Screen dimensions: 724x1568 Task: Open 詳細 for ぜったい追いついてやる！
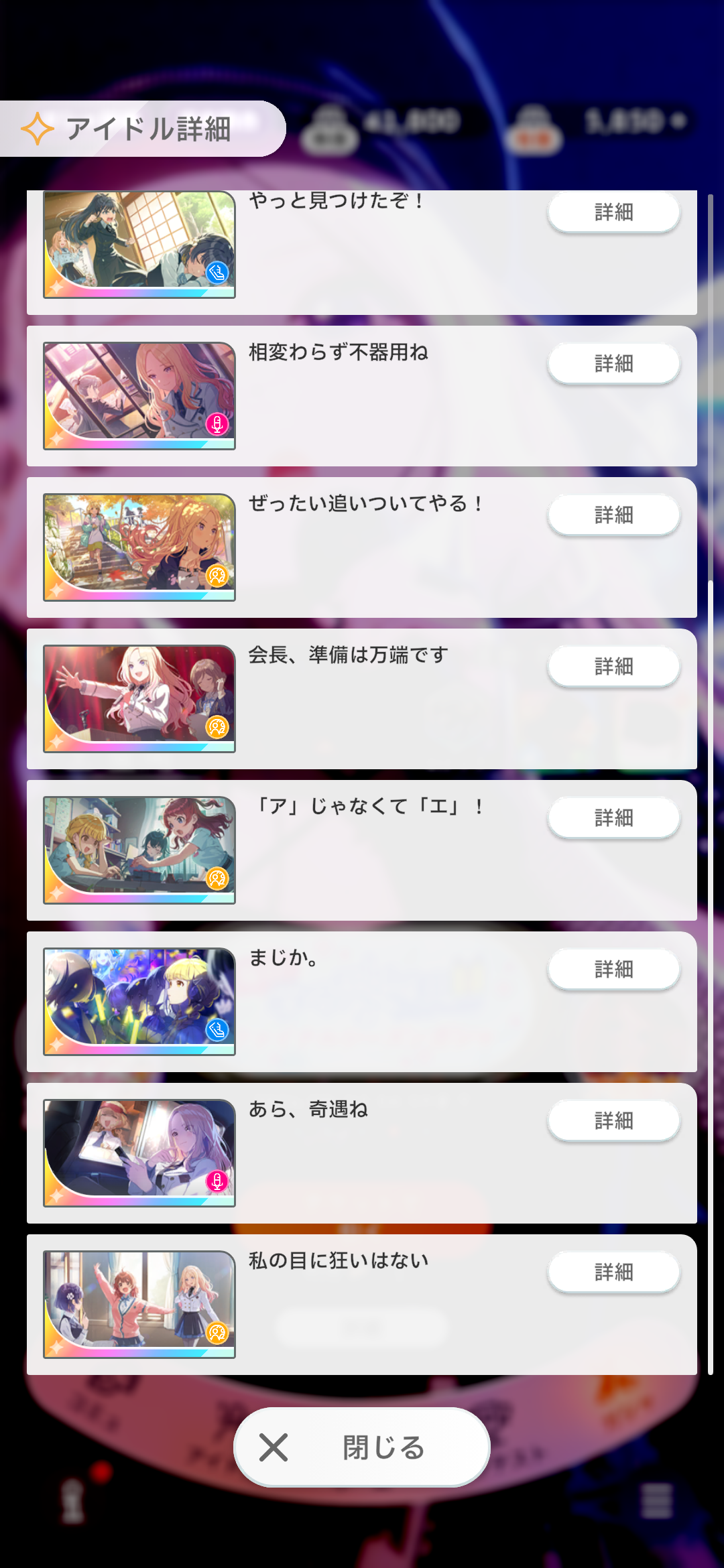[x=614, y=515]
